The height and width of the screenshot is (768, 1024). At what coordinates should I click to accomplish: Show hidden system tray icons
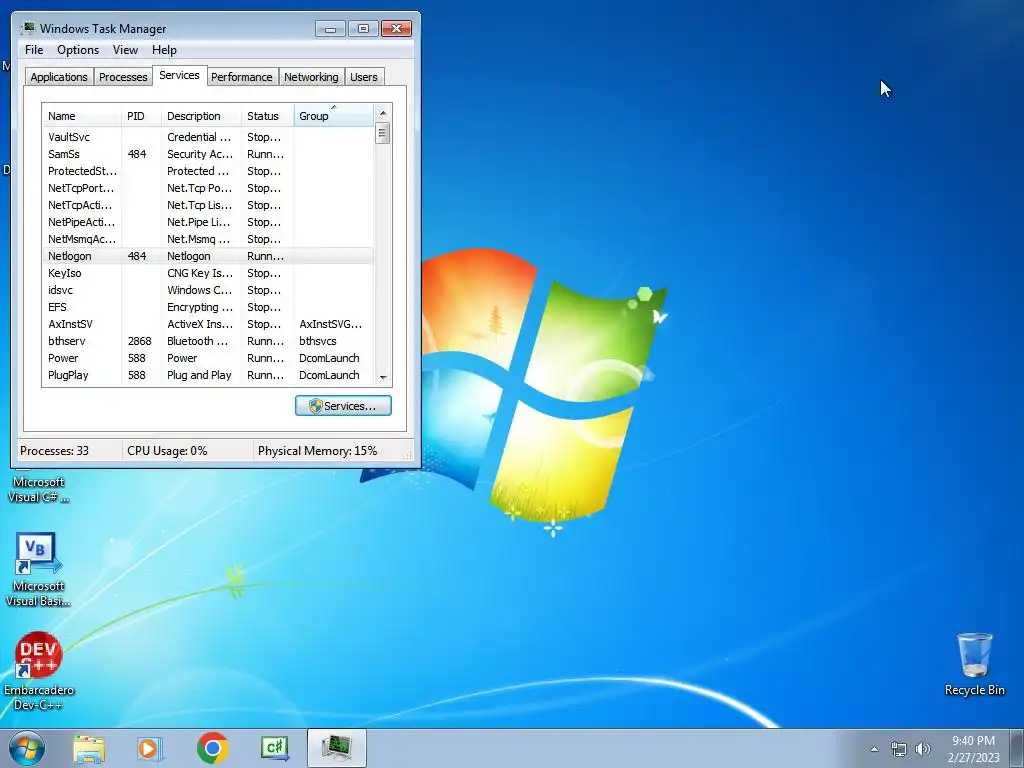tap(874, 749)
